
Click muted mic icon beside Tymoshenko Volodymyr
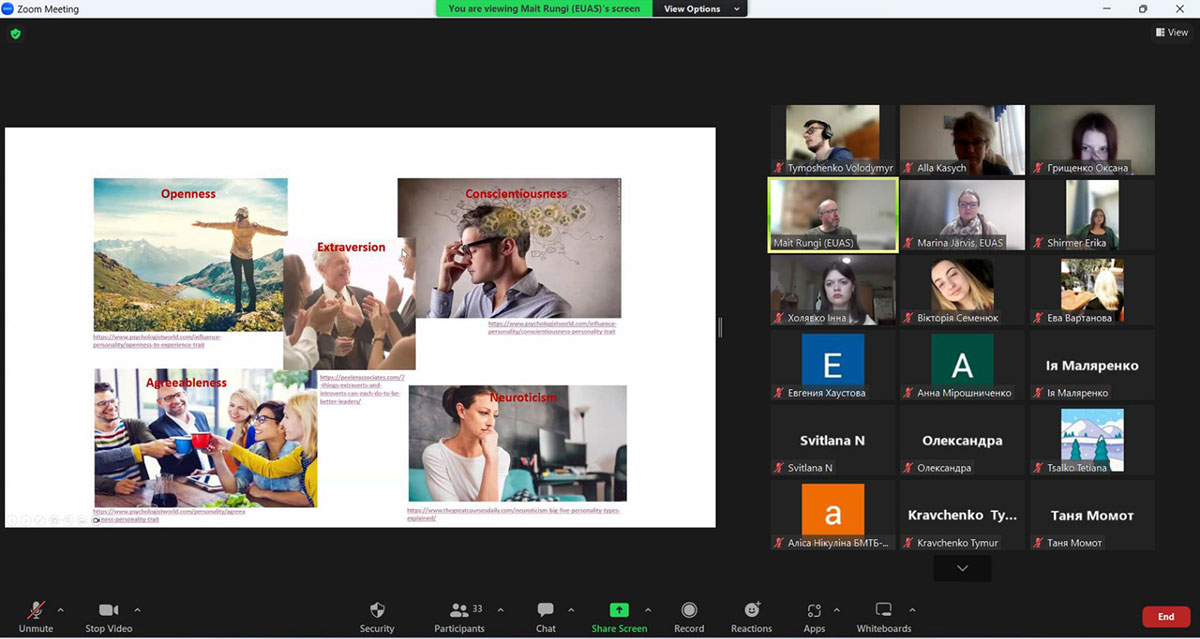[780, 168]
